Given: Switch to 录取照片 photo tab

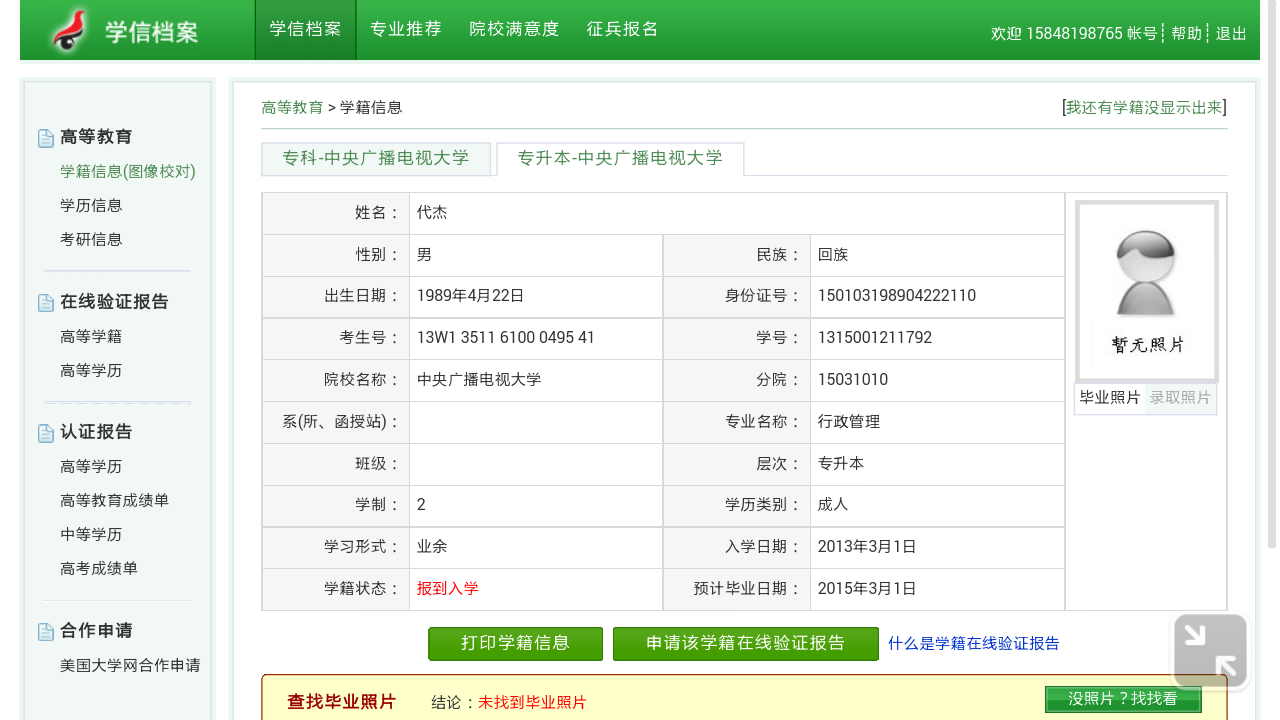Looking at the screenshot, I should point(1180,398).
